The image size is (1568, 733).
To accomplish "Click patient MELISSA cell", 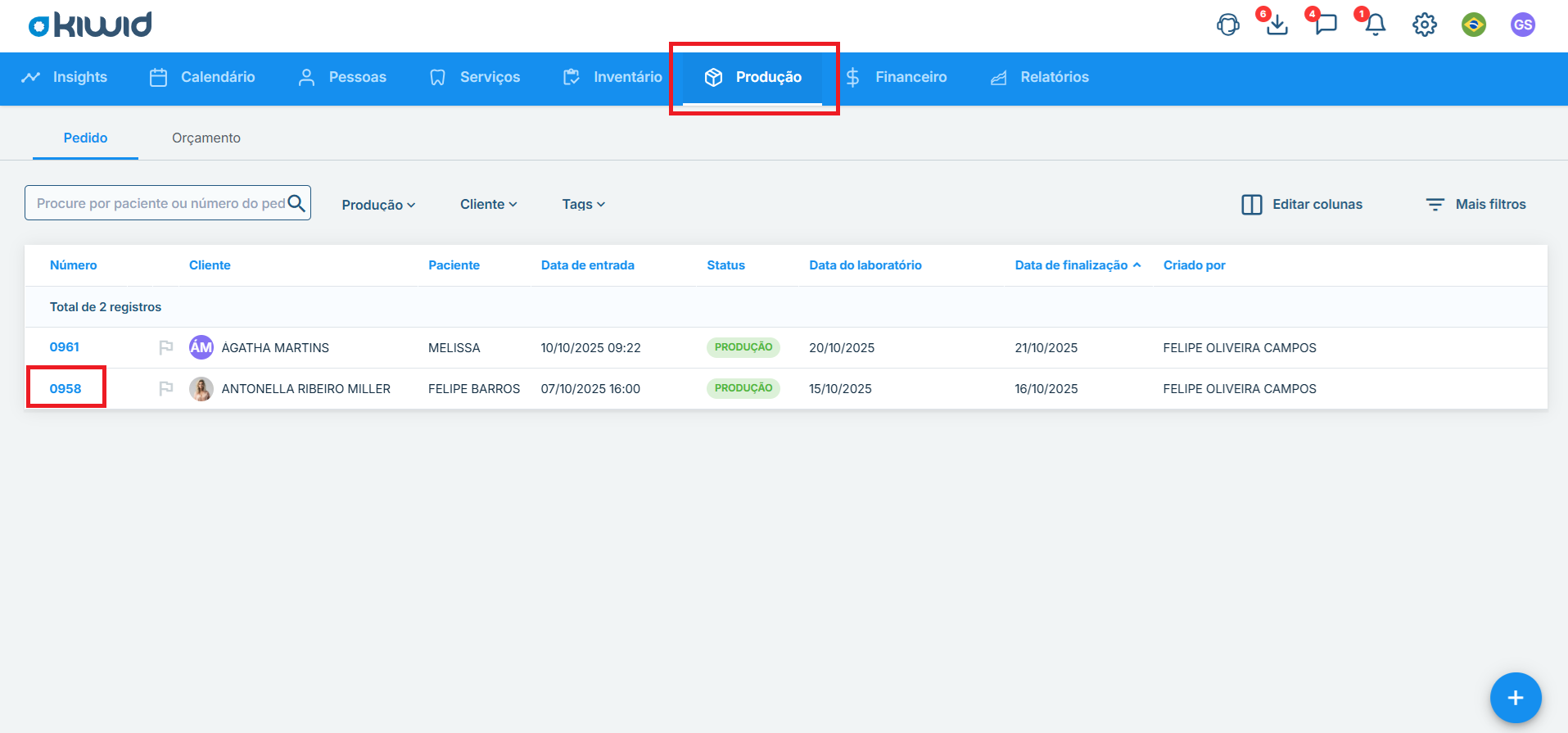I will point(454,348).
